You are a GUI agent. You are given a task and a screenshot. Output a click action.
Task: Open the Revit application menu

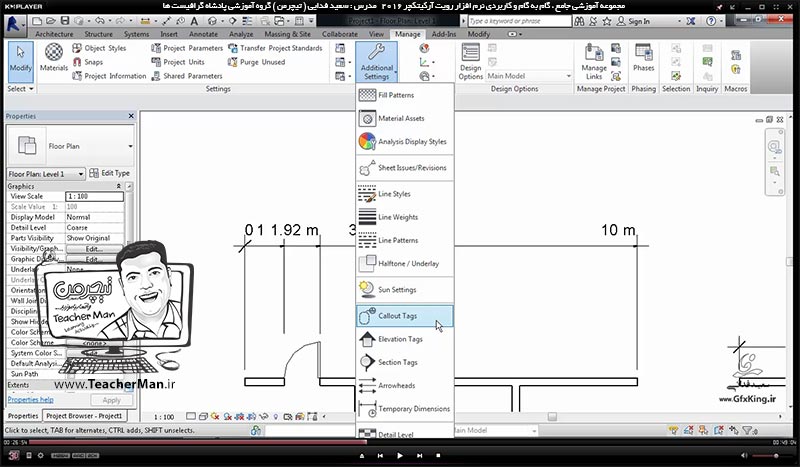(x=14, y=23)
